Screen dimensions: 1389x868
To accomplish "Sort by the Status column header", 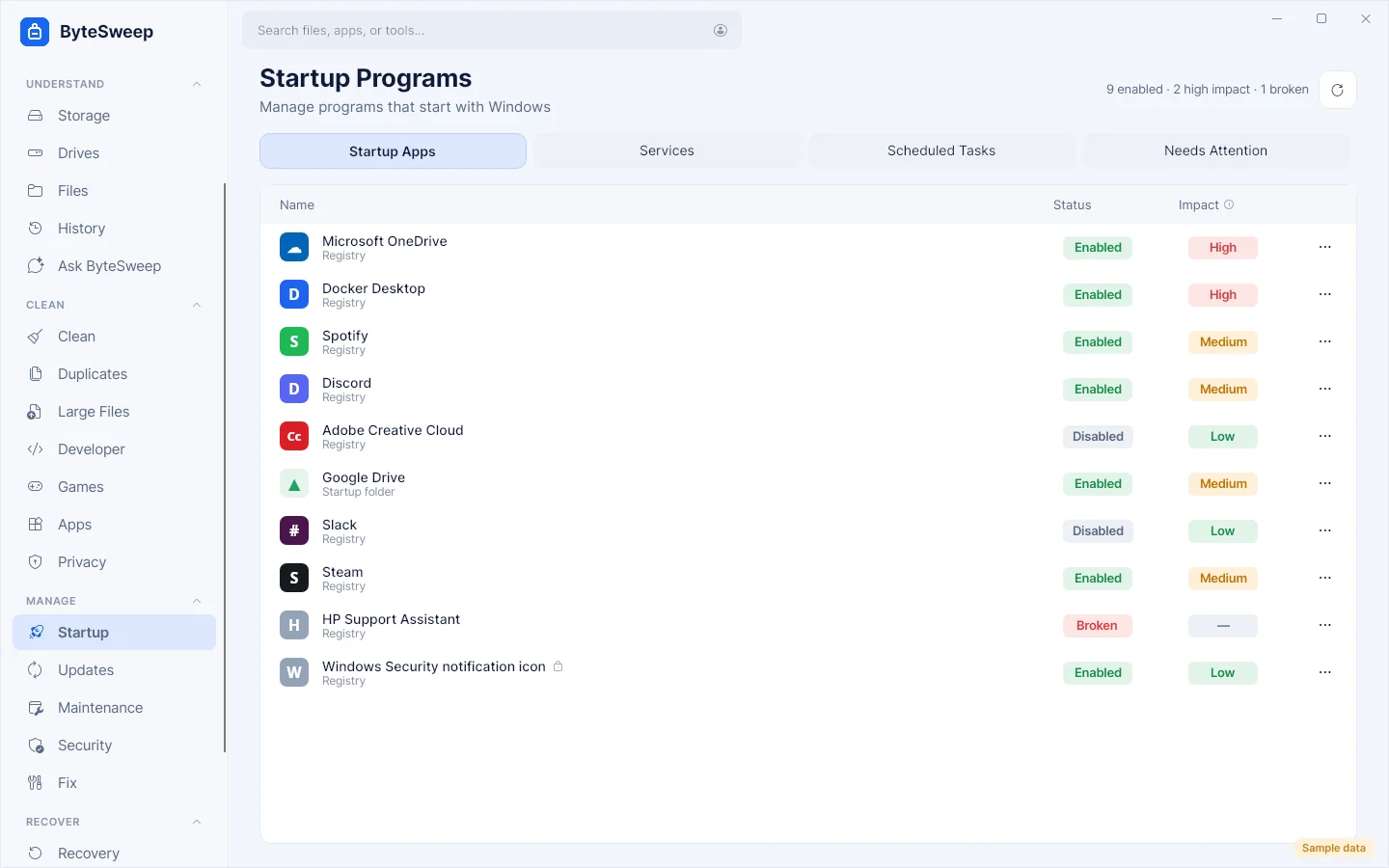I will (1072, 205).
